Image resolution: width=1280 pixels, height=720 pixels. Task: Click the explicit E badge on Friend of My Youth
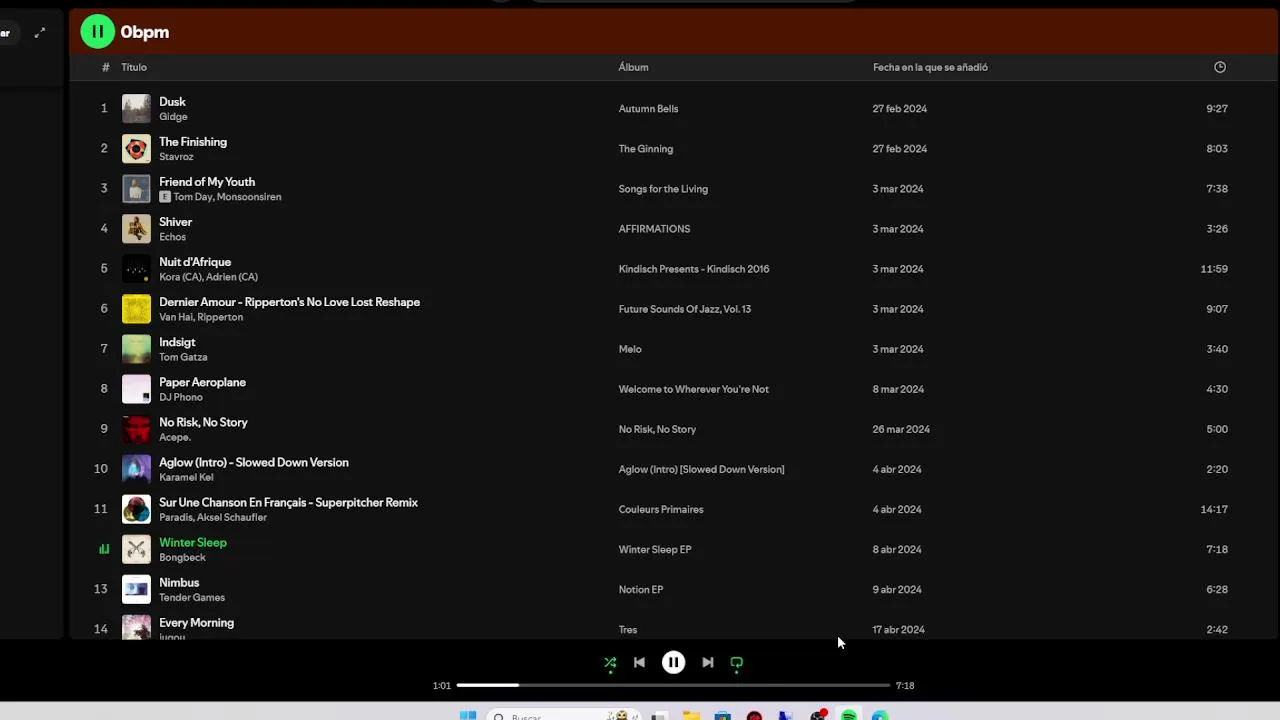tap(165, 197)
